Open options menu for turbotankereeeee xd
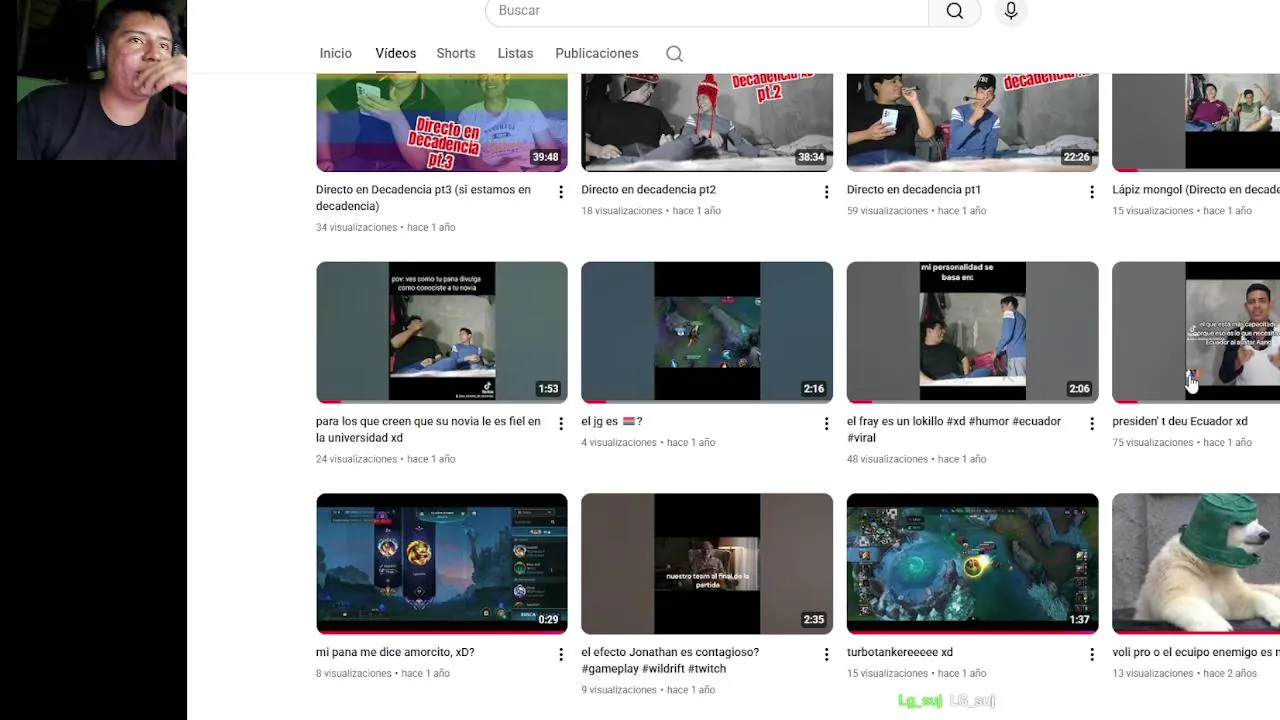1280x720 pixels. point(1092,654)
